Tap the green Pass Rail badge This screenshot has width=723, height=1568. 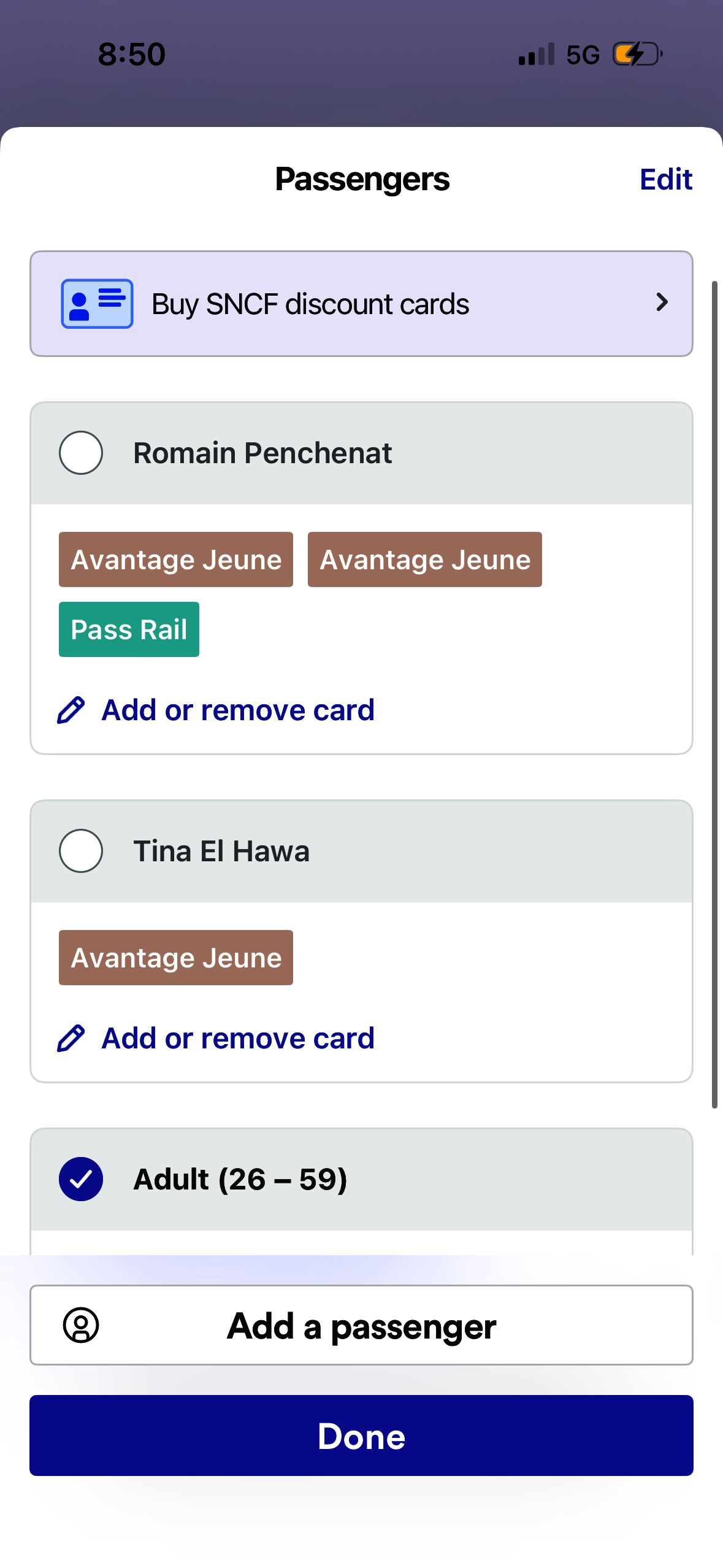click(129, 629)
